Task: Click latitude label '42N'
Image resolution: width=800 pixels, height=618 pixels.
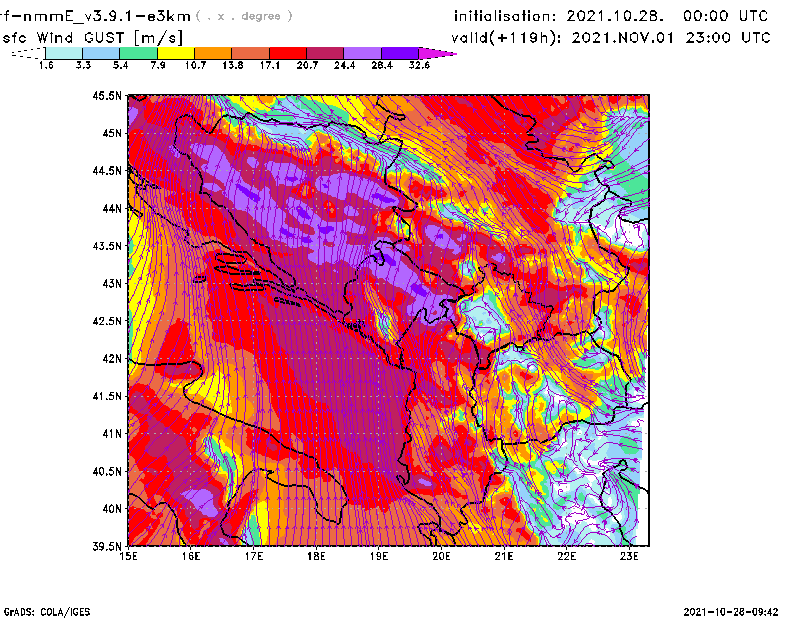Action: click(112, 359)
